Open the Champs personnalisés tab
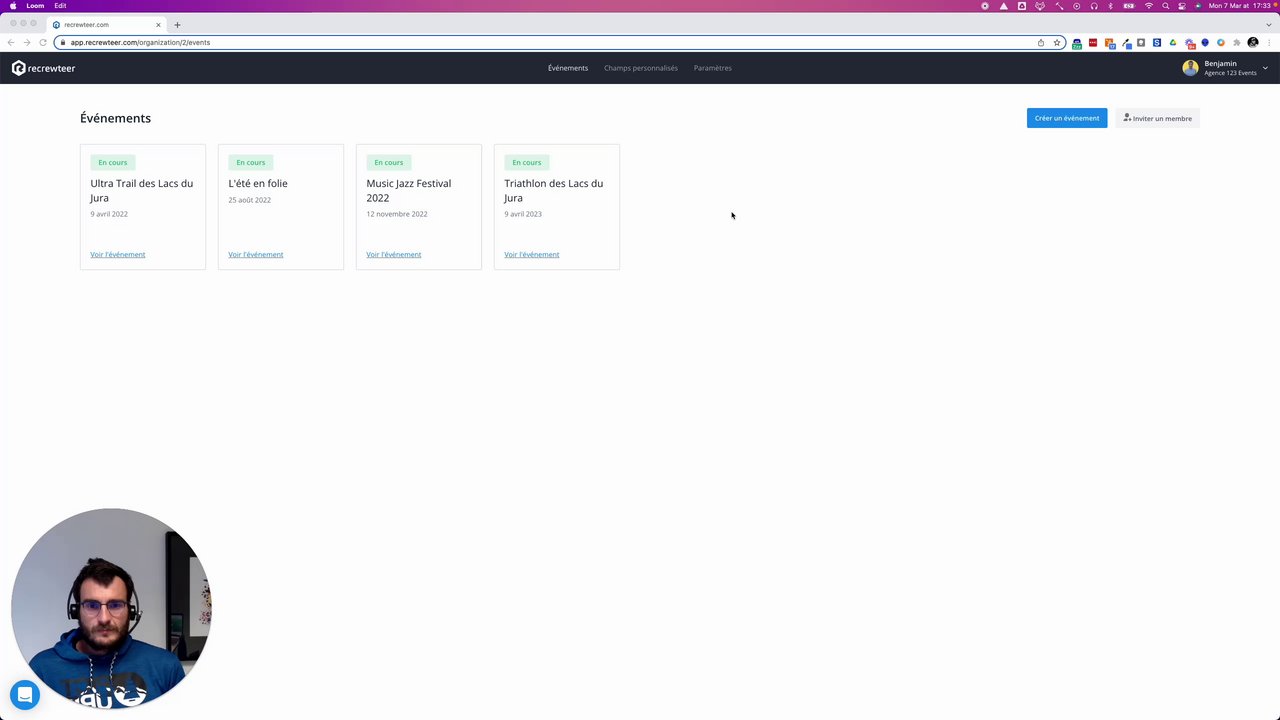This screenshot has width=1280, height=720. tap(641, 68)
